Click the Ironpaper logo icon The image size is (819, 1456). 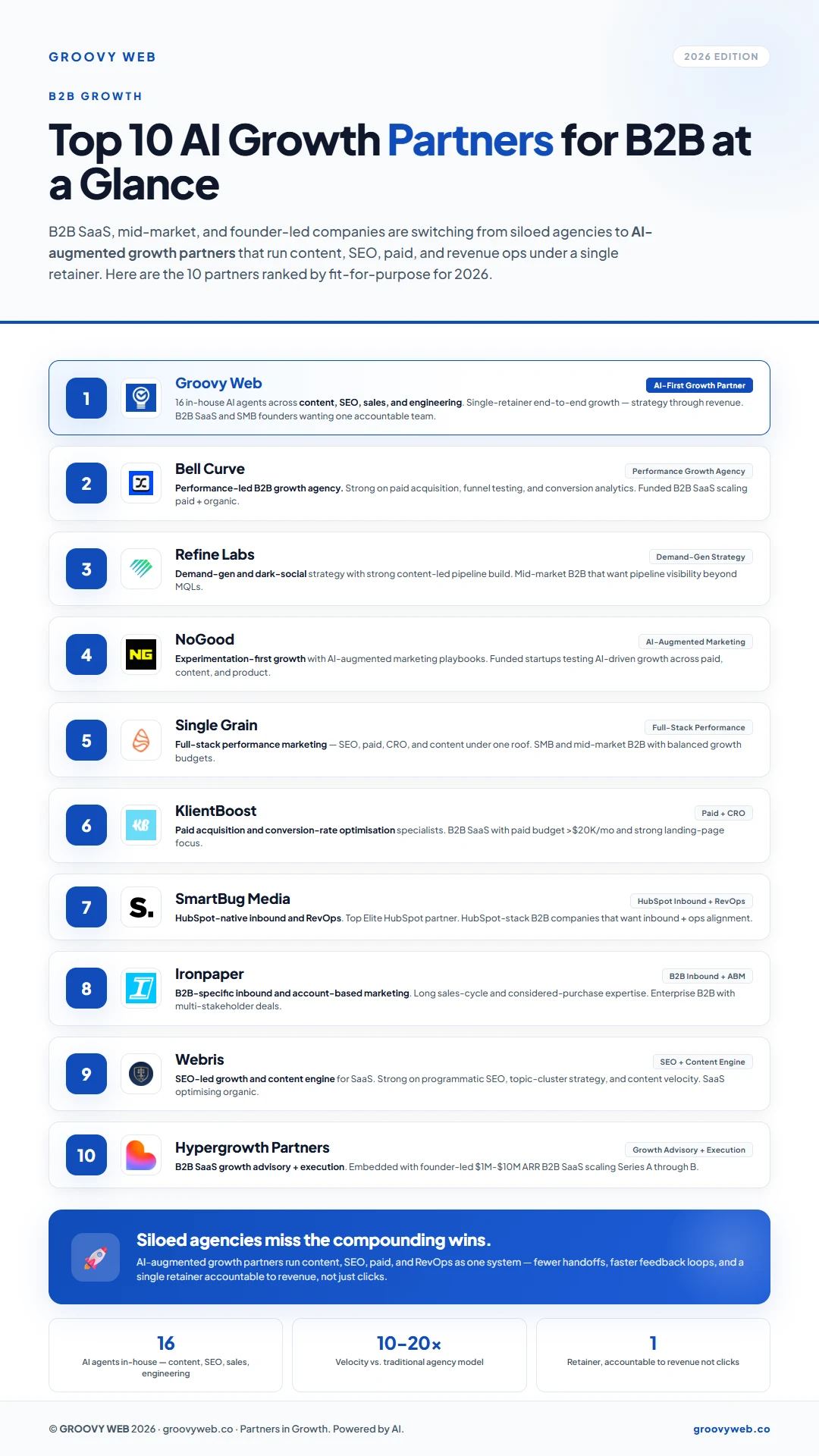pos(141,988)
